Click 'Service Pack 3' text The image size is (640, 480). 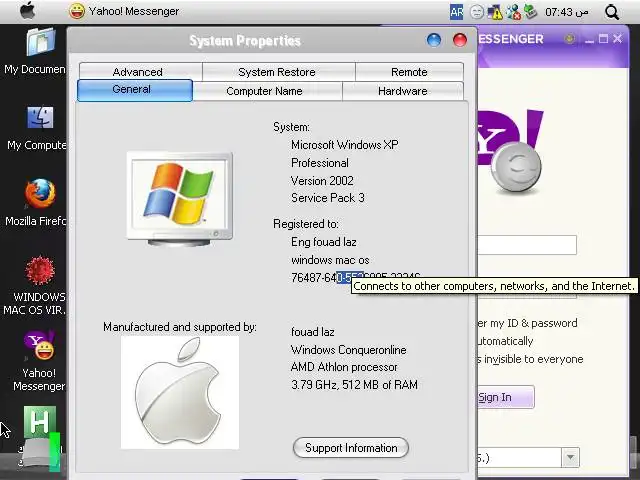point(328,198)
